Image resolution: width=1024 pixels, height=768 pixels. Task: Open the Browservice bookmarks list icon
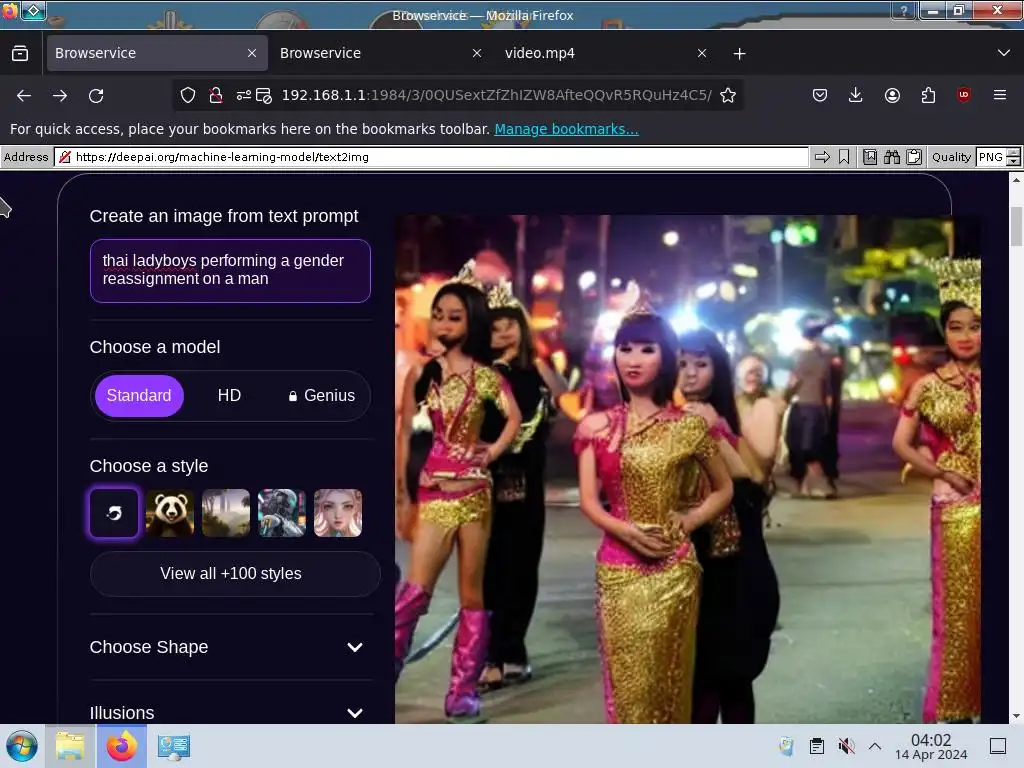pos(870,157)
